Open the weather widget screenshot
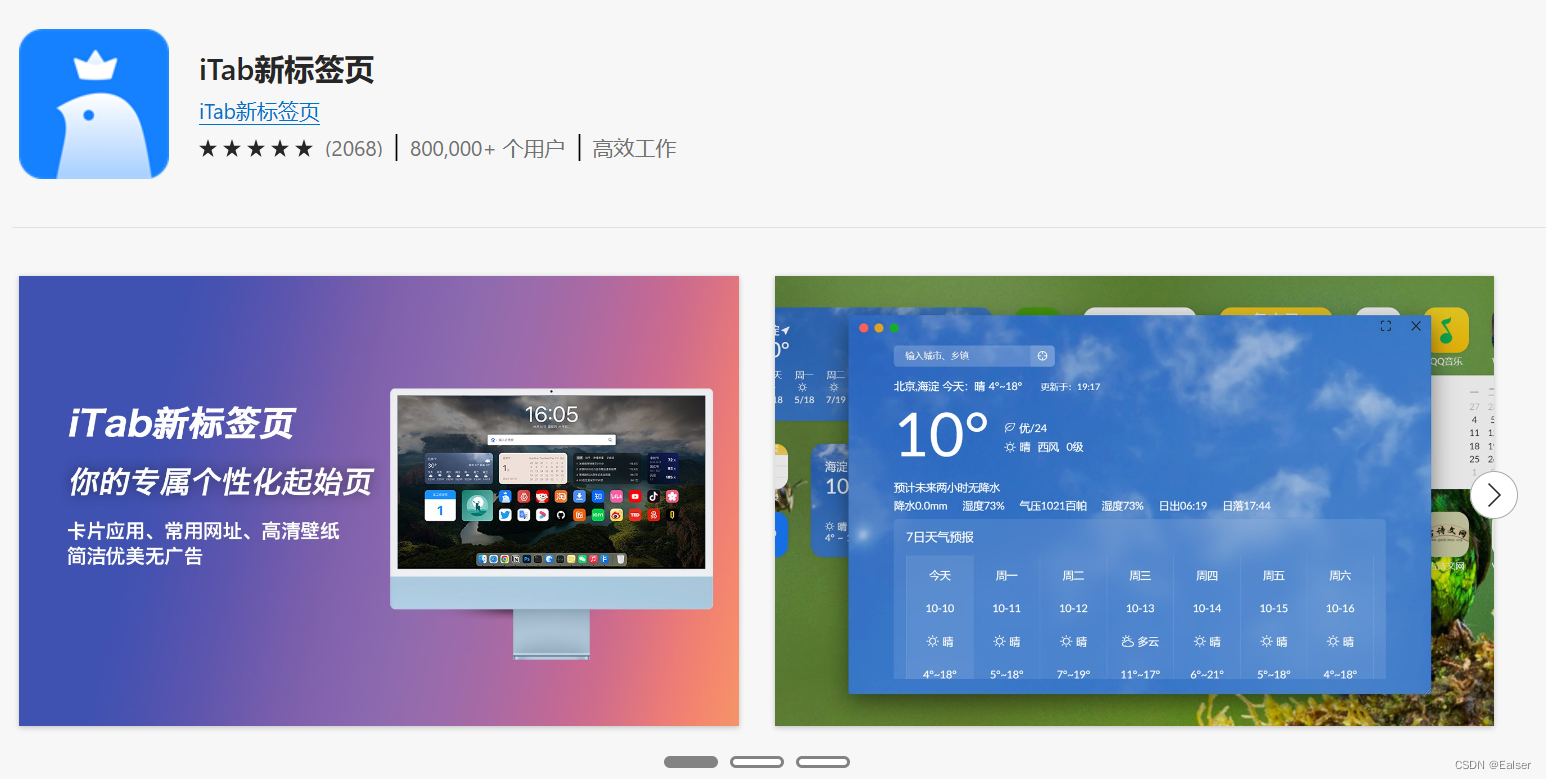The image size is (1546, 779). (x=1134, y=501)
